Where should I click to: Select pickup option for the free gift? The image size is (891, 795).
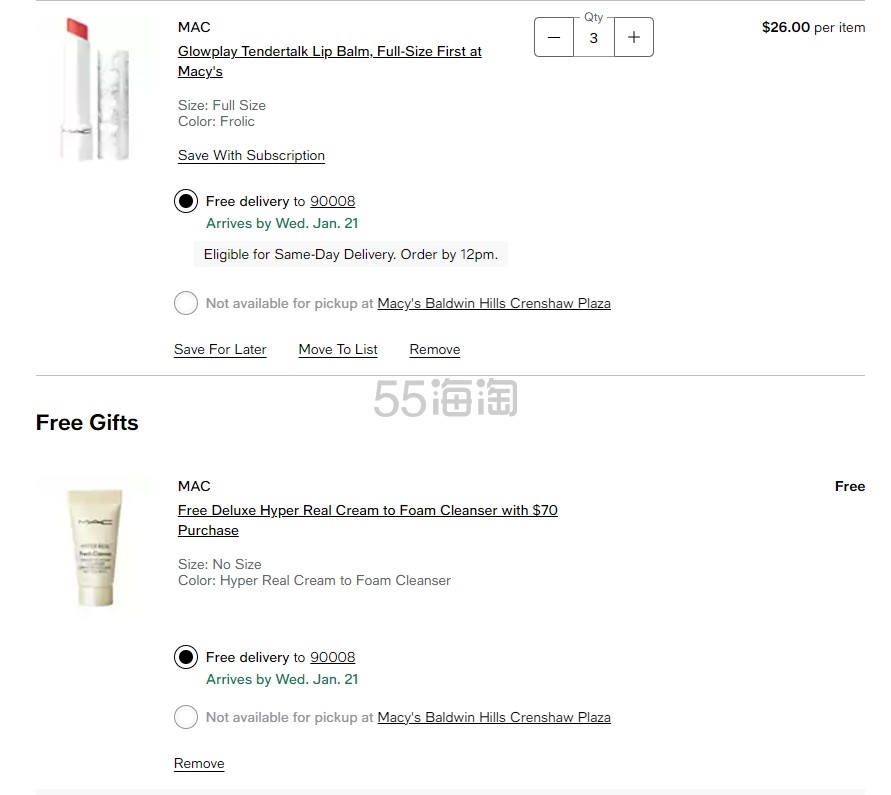(x=186, y=717)
